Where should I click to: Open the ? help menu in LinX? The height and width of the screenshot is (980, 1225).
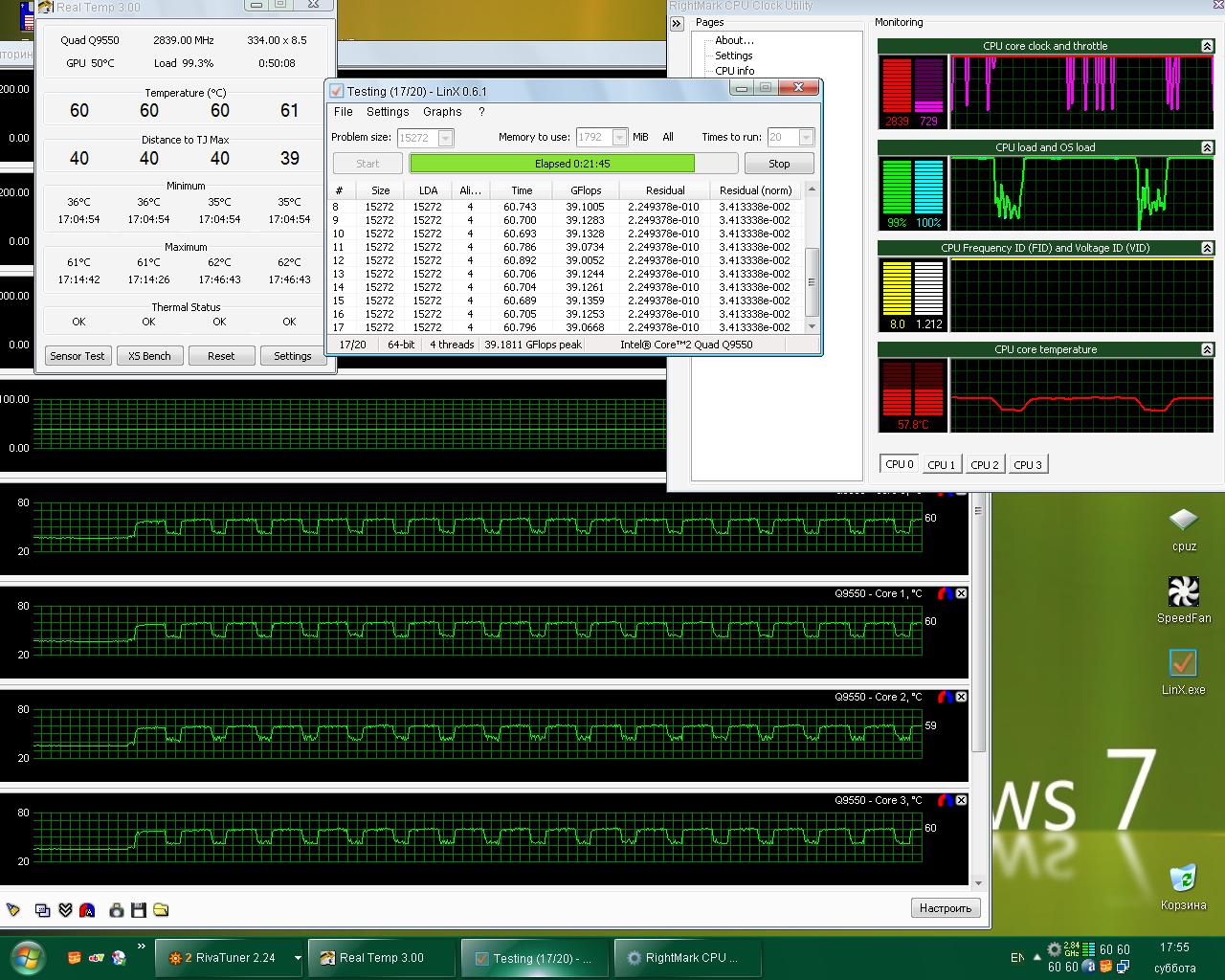[x=481, y=112]
